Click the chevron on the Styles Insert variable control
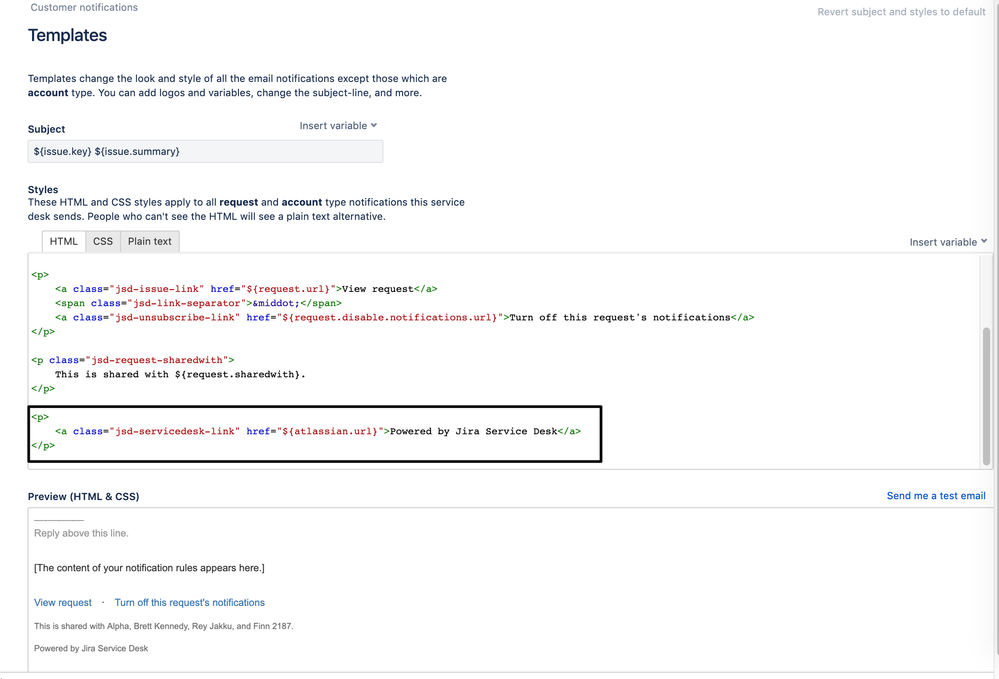This screenshot has height=679, width=999. click(x=985, y=241)
